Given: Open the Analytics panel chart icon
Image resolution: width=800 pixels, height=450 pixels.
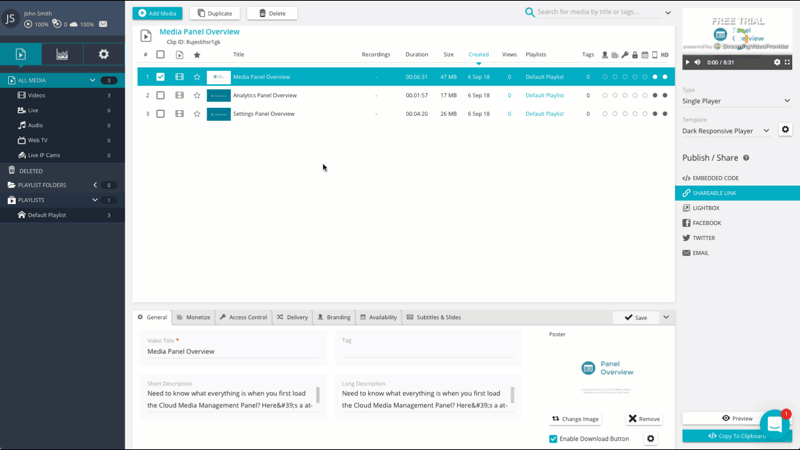Looking at the screenshot, I should pyautogui.click(x=62, y=54).
